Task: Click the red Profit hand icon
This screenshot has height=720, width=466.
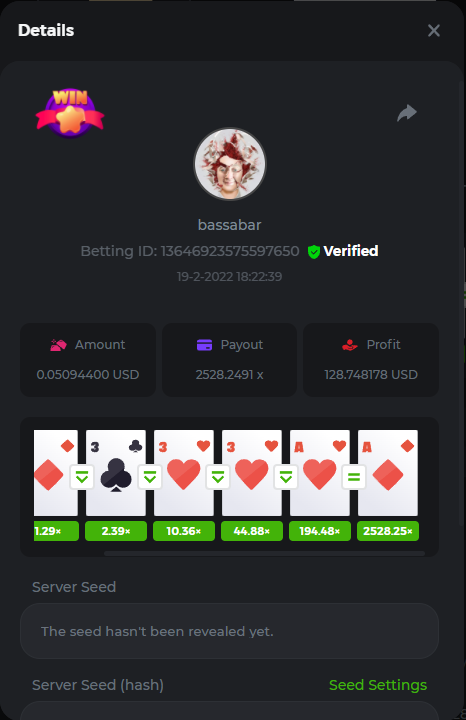Action: (x=350, y=345)
